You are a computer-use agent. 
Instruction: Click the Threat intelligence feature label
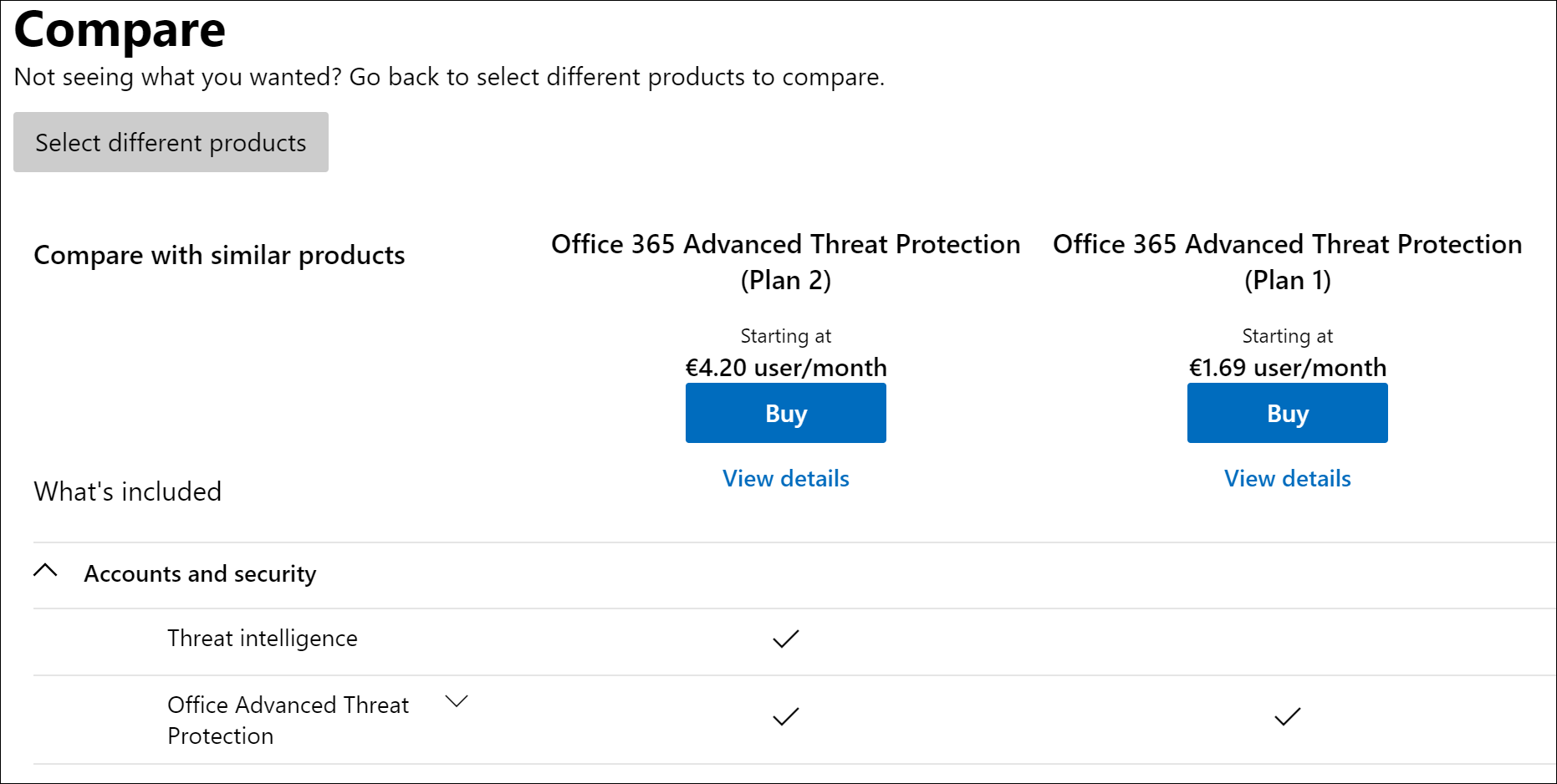point(263,639)
